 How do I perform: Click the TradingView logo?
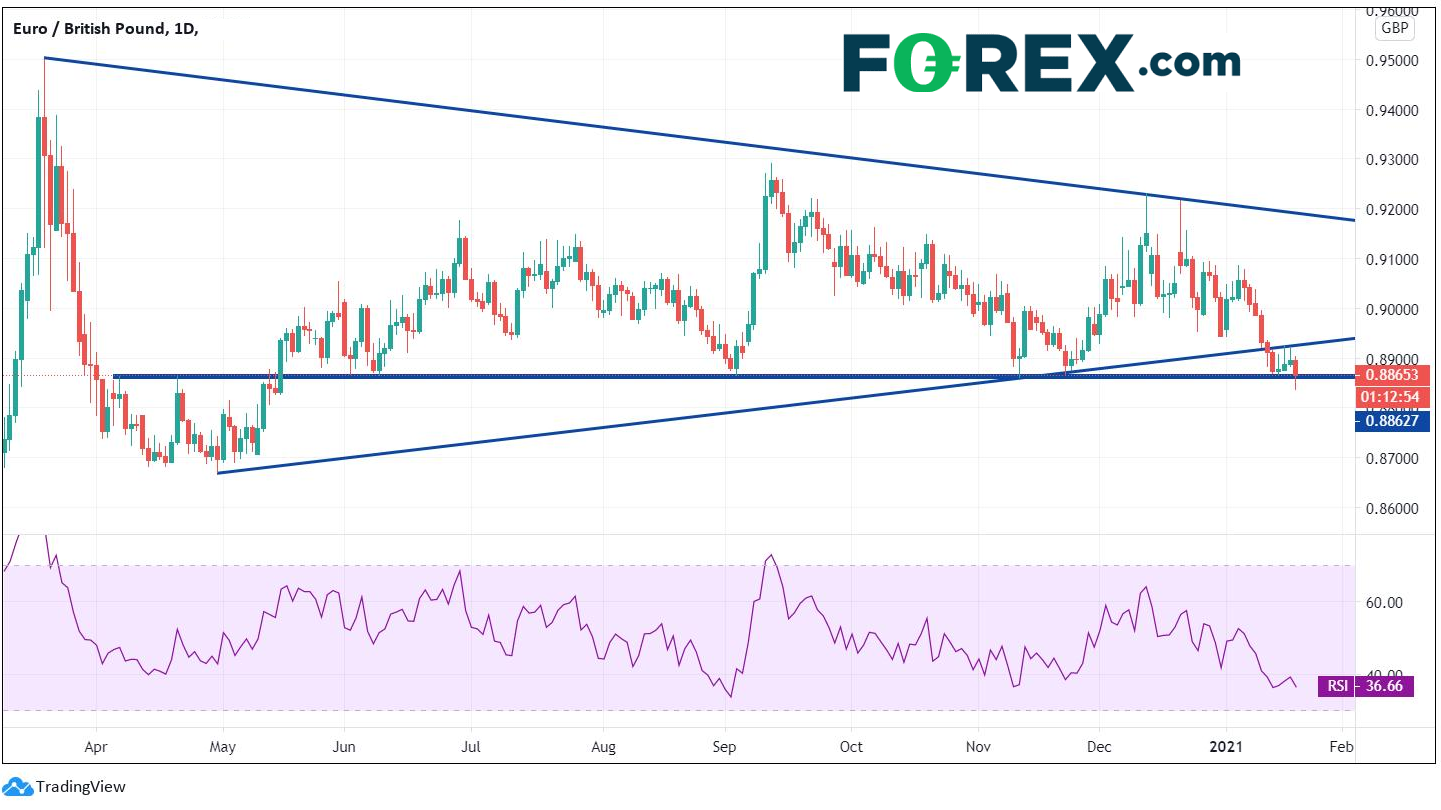tap(65, 787)
